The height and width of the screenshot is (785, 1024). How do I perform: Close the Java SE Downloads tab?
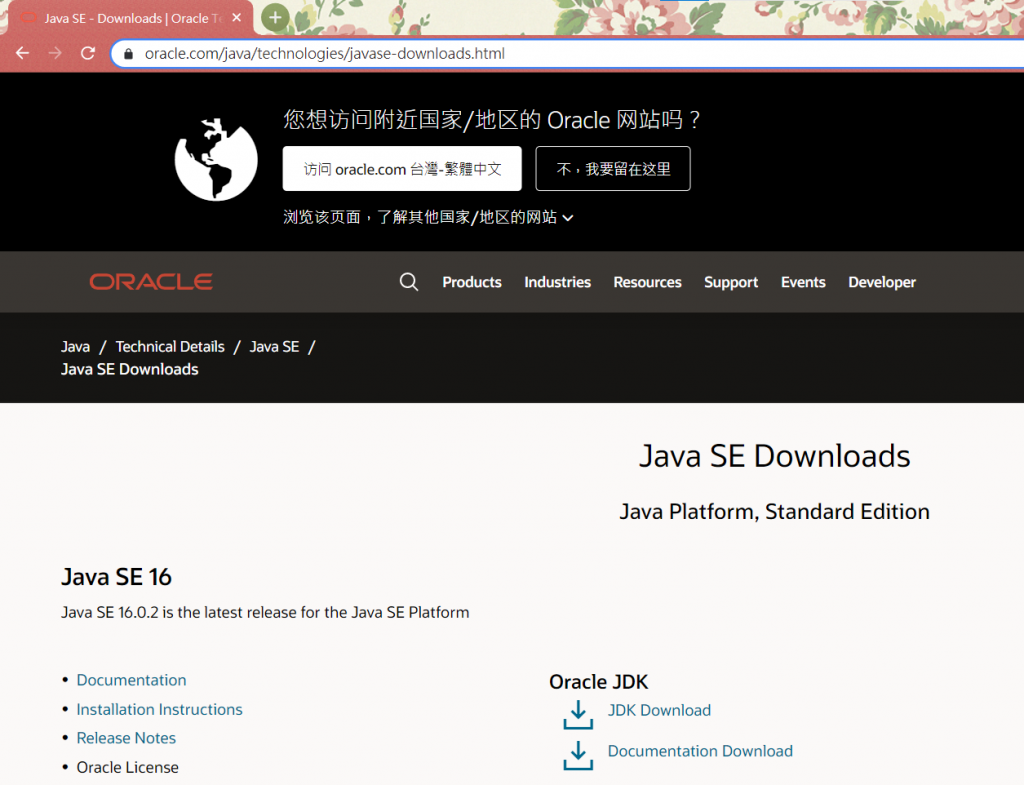[x=236, y=18]
